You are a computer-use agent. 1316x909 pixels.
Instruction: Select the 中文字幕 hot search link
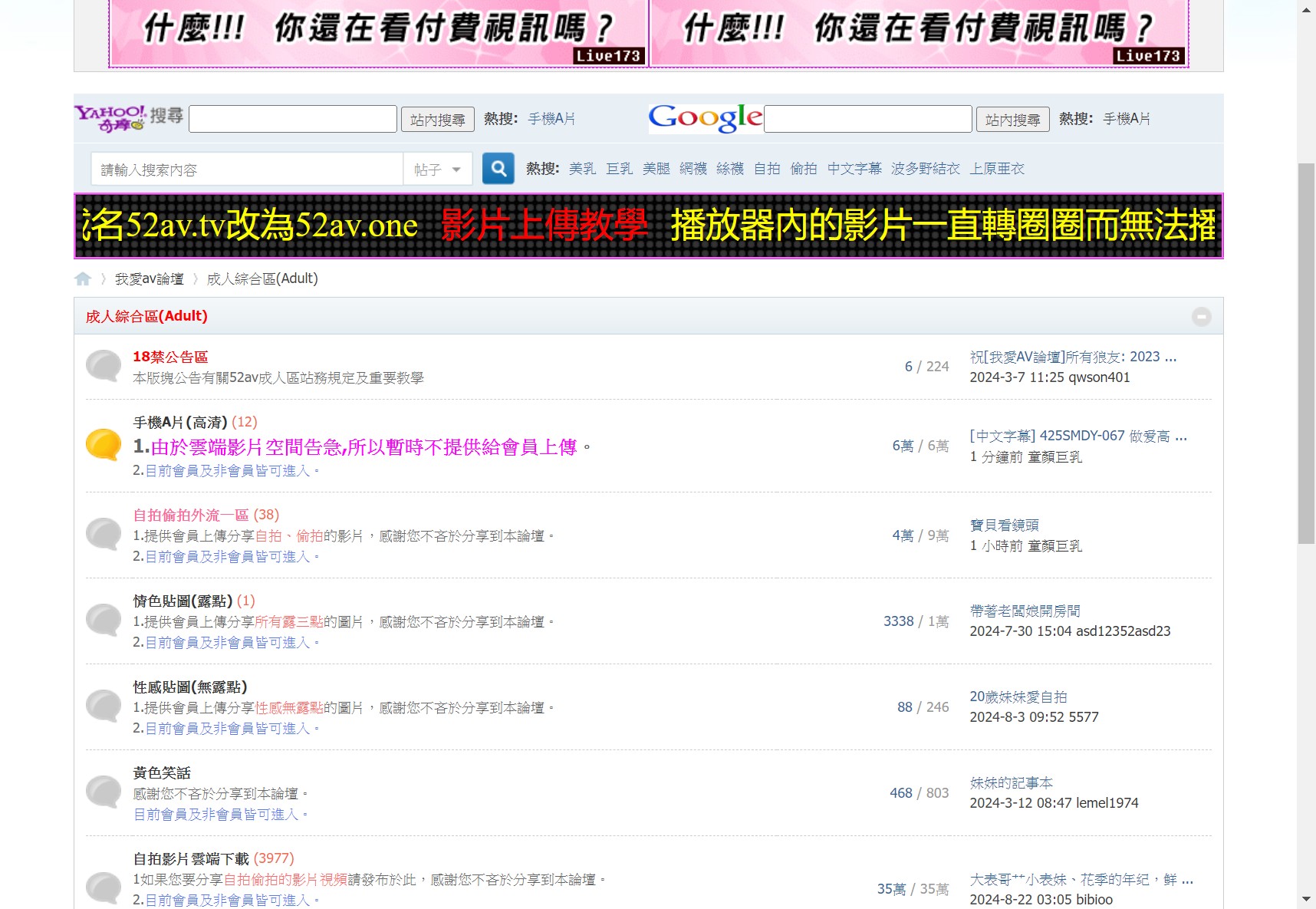click(x=854, y=169)
